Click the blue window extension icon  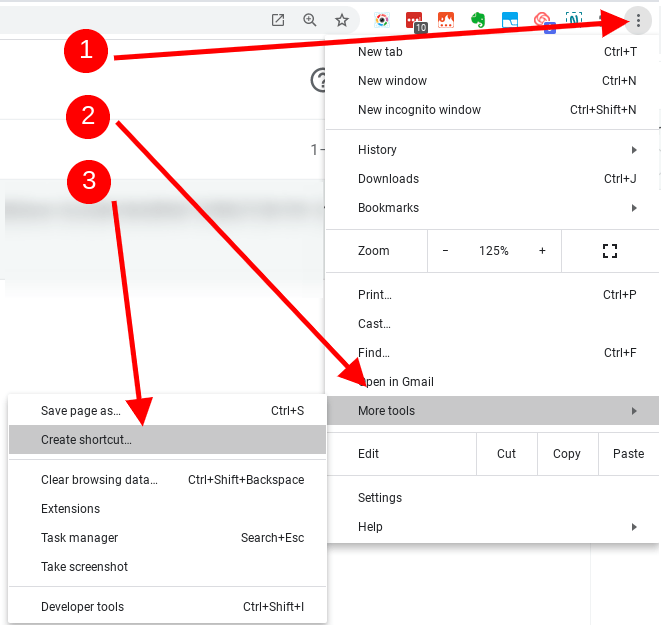pos(510,20)
